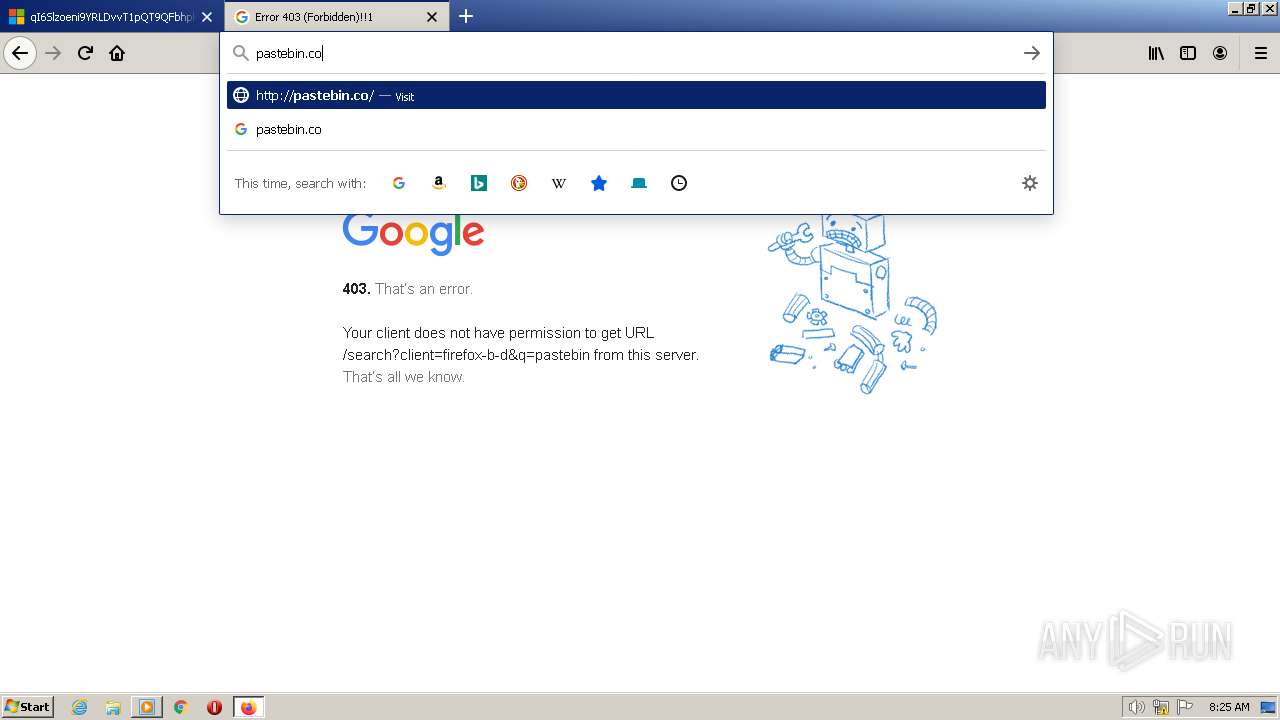Open search settings gear
1280x720 pixels.
(x=1030, y=183)
